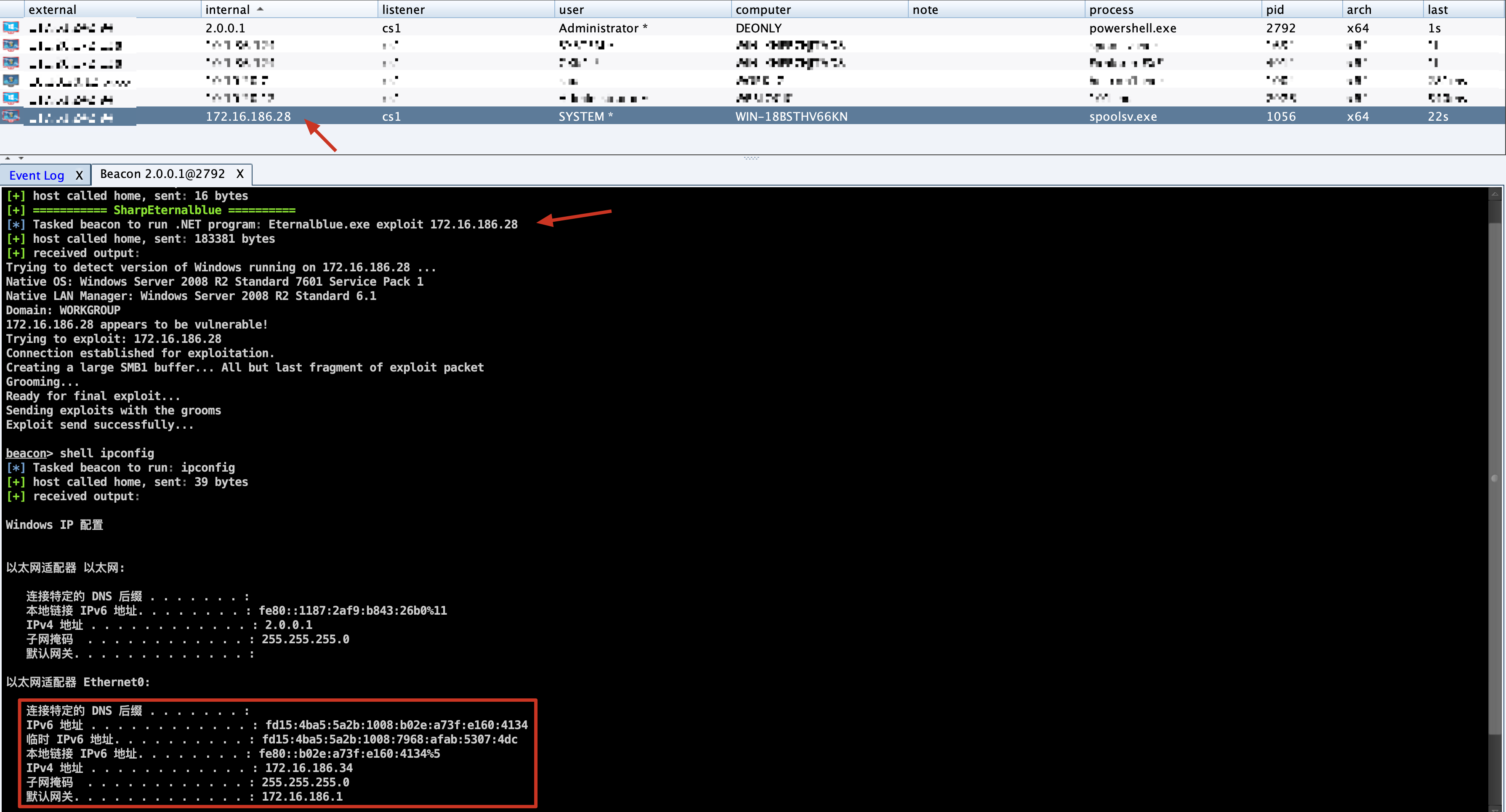Click the computer column header
The width and height of the screenshot is (1506, 812).
click(x=820, y=9)
